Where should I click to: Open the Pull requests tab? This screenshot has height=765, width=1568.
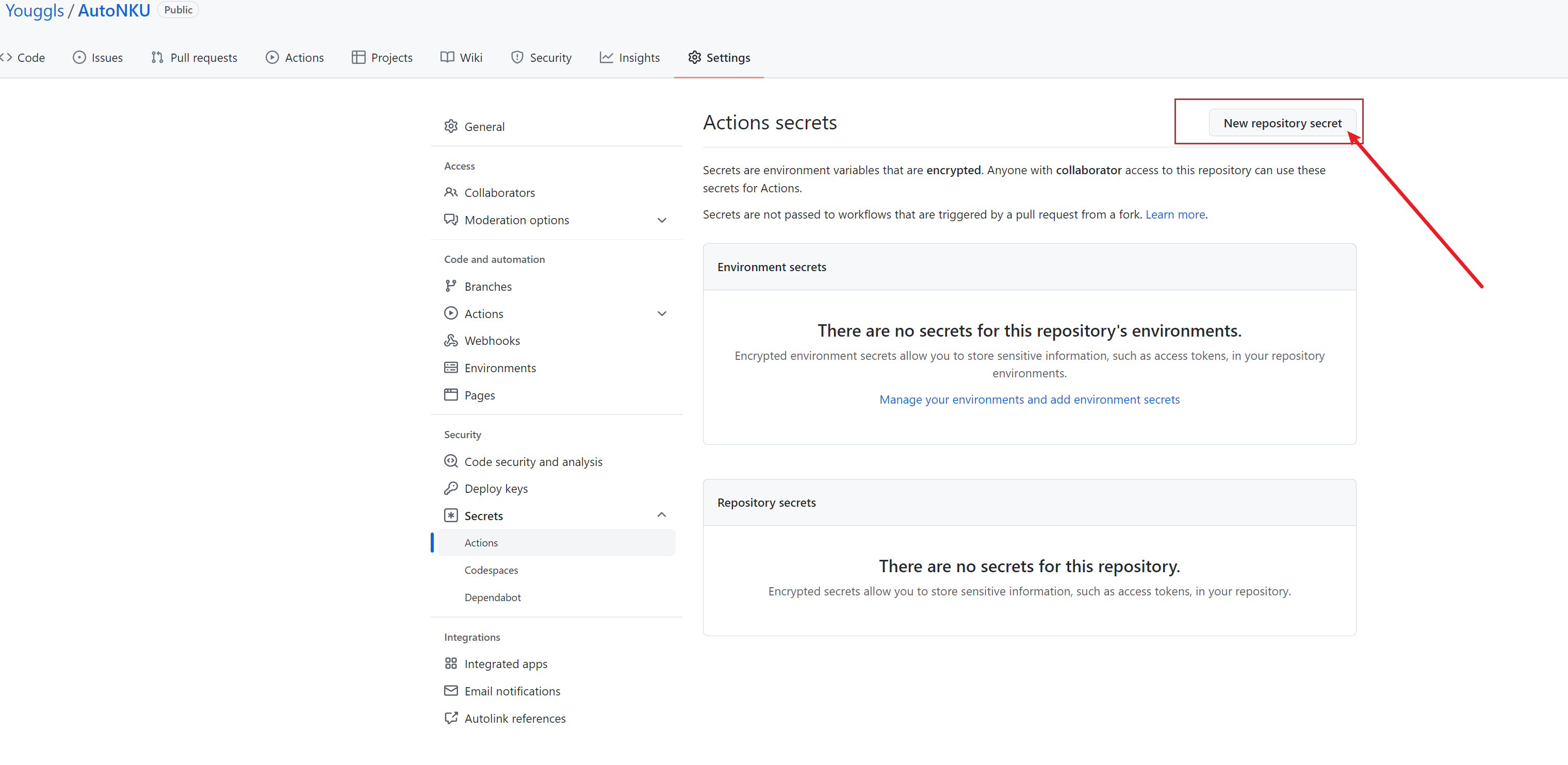tap(194, 57)
